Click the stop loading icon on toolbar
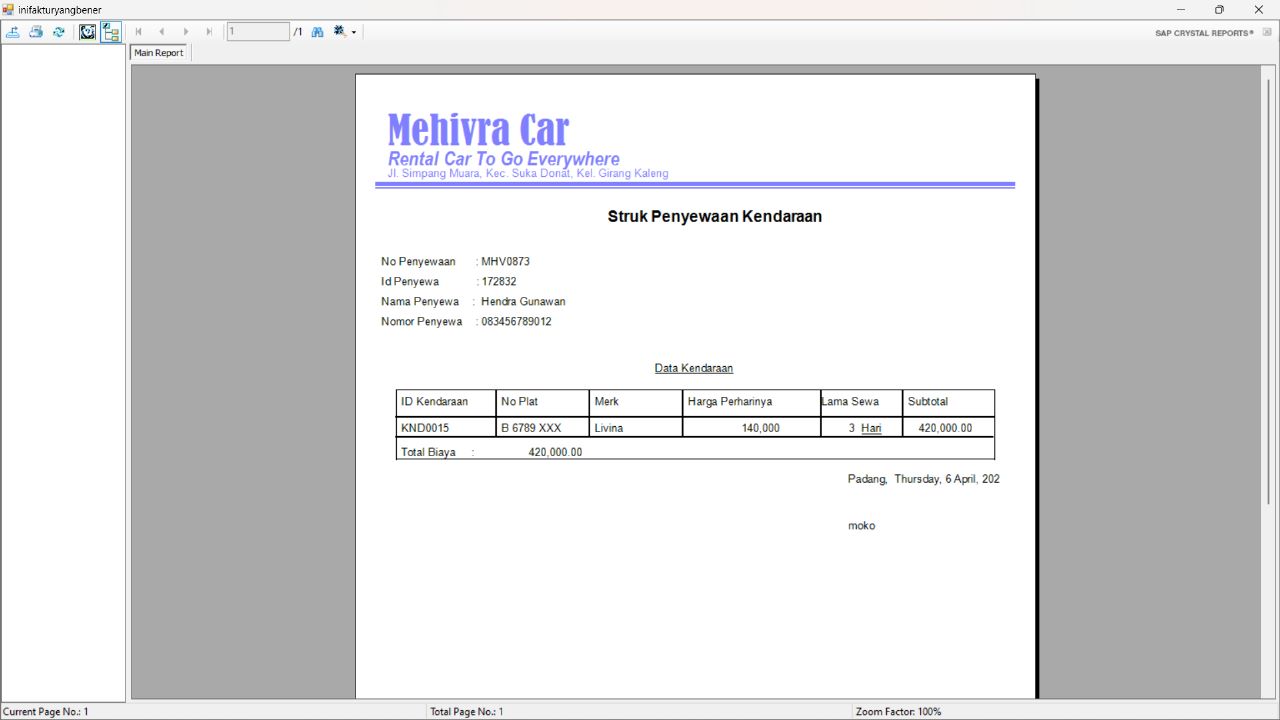This screenshot has height=720, width=1280. [87, 31]
